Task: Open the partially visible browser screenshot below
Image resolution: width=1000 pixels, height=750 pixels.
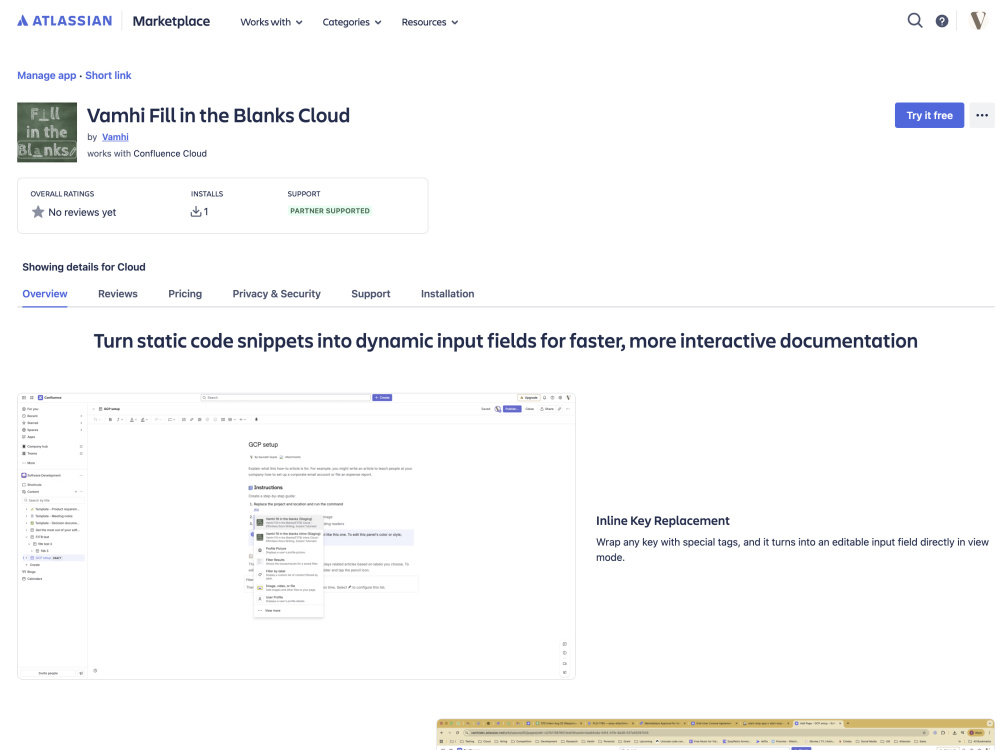Action: [x=716, y=734]
